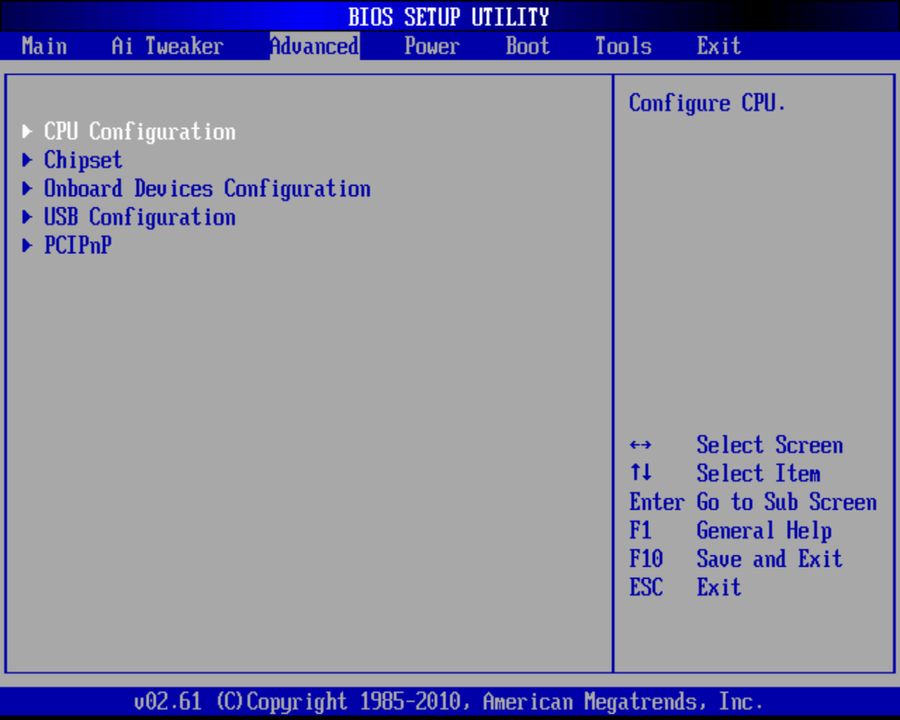Screen dimensions: 900x720
Task: Select the Advanced tab
Action: (314, 46)
